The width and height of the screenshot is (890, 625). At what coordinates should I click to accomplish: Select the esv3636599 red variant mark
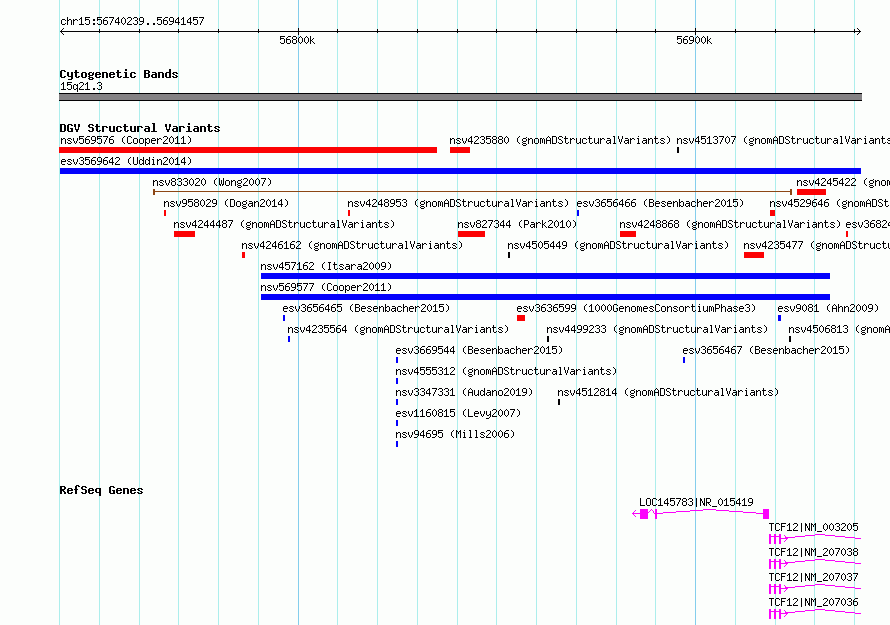tap(521, 318)
